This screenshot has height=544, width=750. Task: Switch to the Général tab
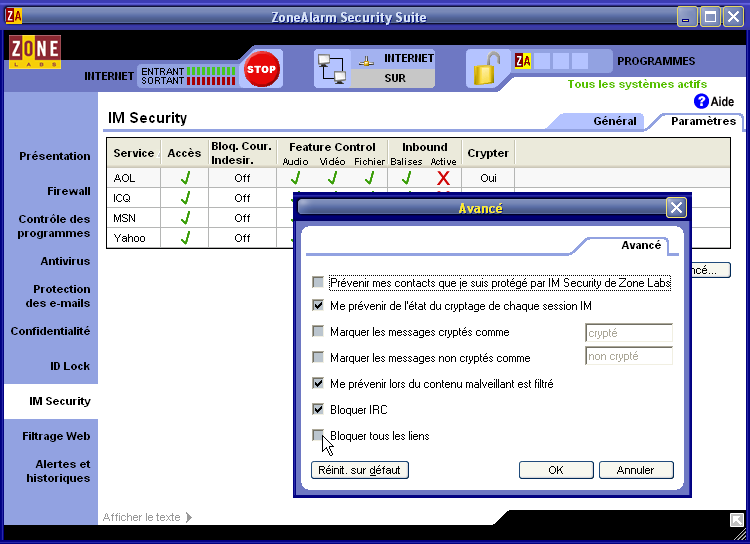[615, 121]
